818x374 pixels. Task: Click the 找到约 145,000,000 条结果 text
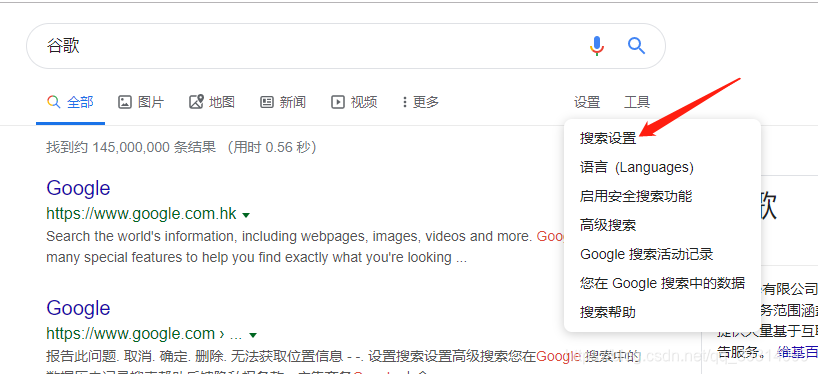[x=131, y=147]
